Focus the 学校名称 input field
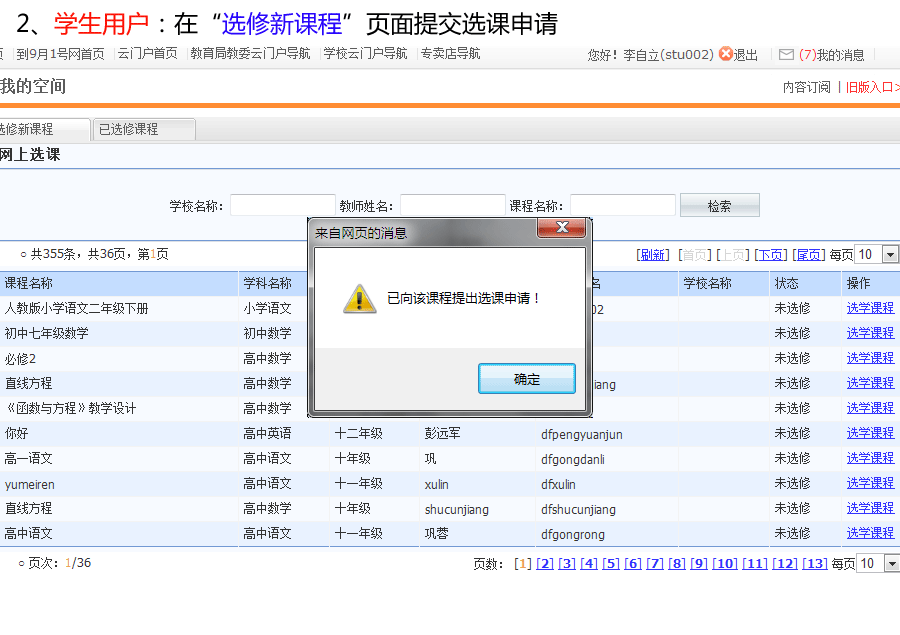This screenshot has width=900, height=635. [282, 206]
